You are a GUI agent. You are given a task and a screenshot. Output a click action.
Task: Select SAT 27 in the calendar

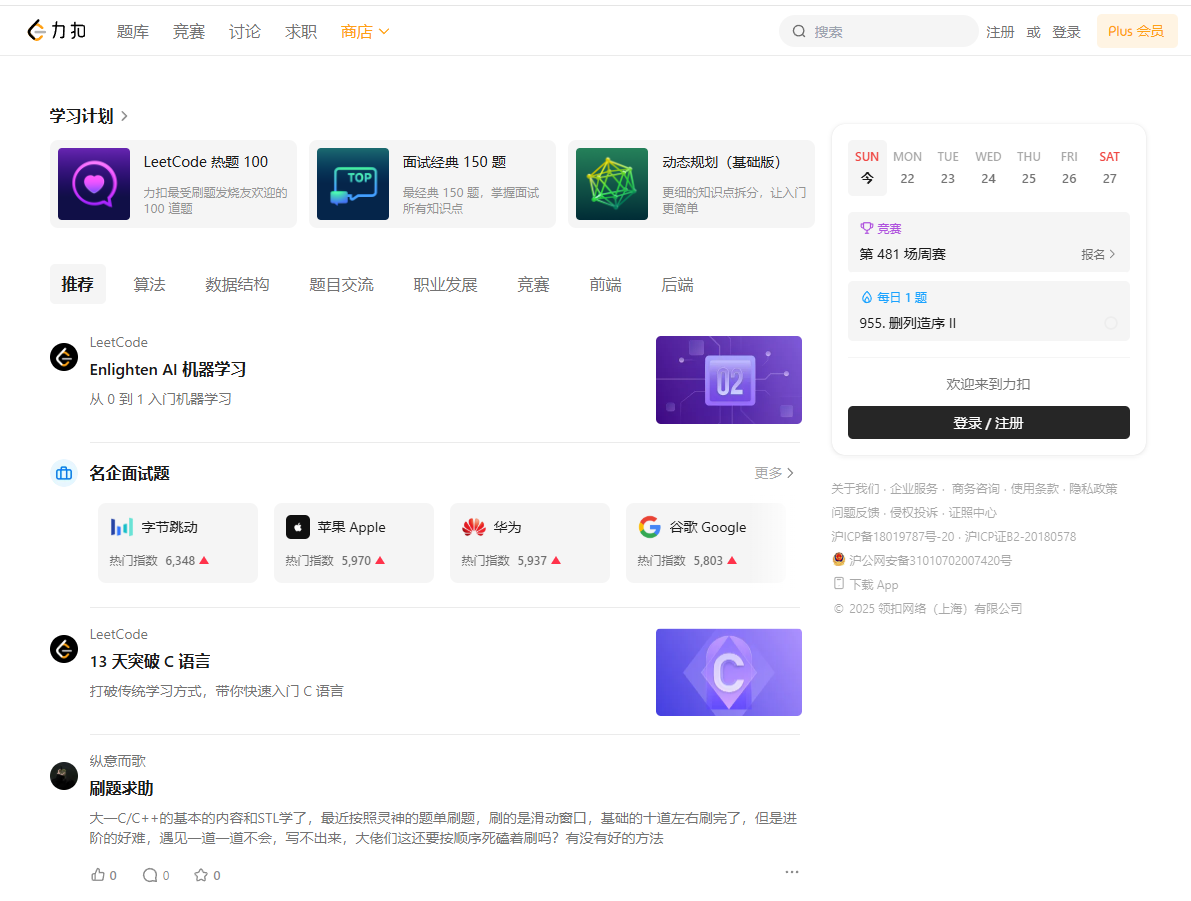pyautogui.click(x=1110, y=168)
